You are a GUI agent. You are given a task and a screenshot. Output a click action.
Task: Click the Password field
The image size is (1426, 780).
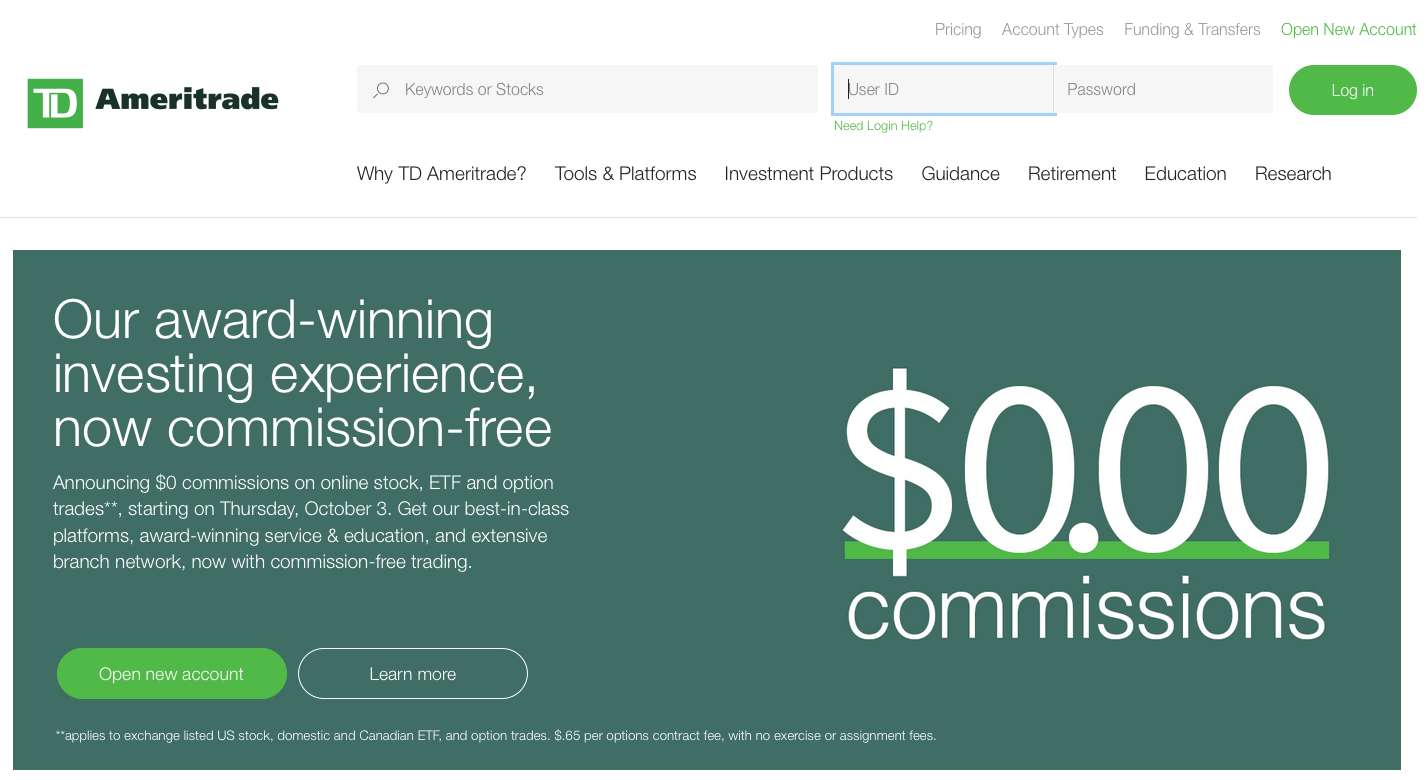coord(1164,89)
